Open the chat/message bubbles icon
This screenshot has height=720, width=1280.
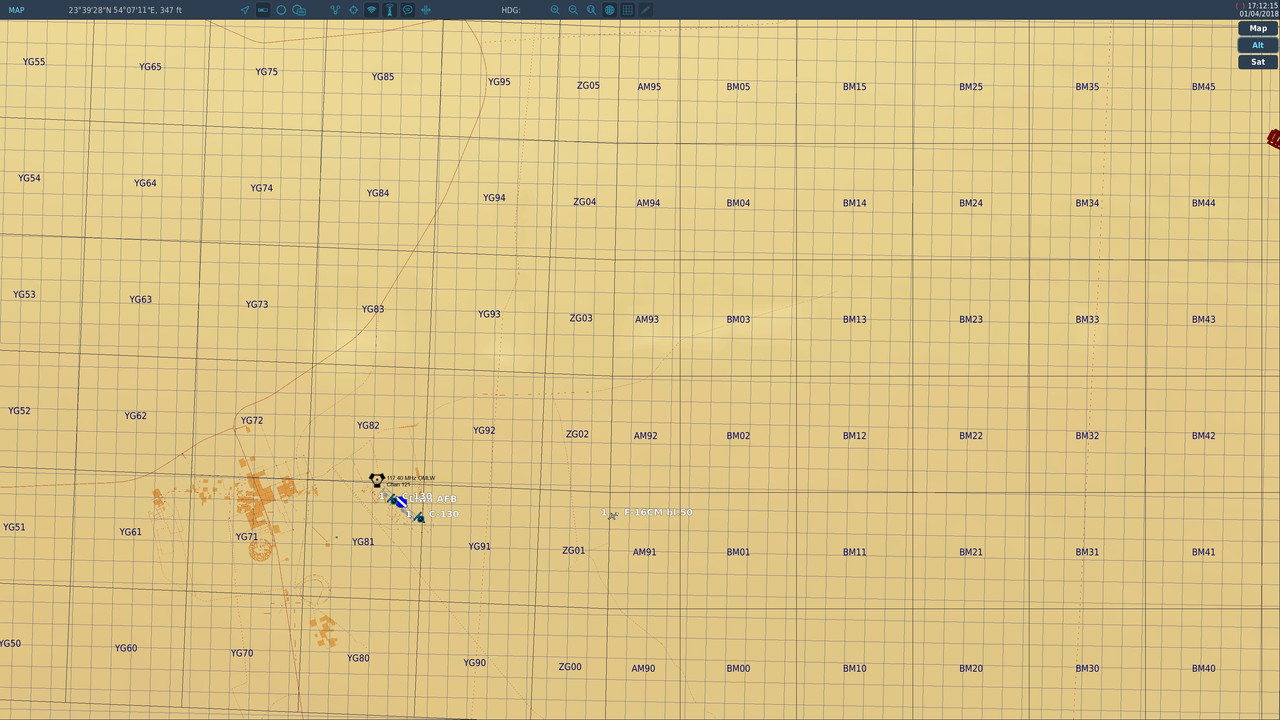[299, 10]
